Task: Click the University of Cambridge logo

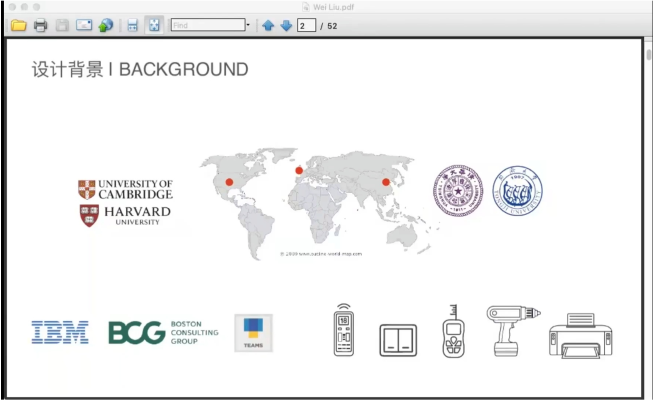Action: pyautogui.click(x=125, y=189)
